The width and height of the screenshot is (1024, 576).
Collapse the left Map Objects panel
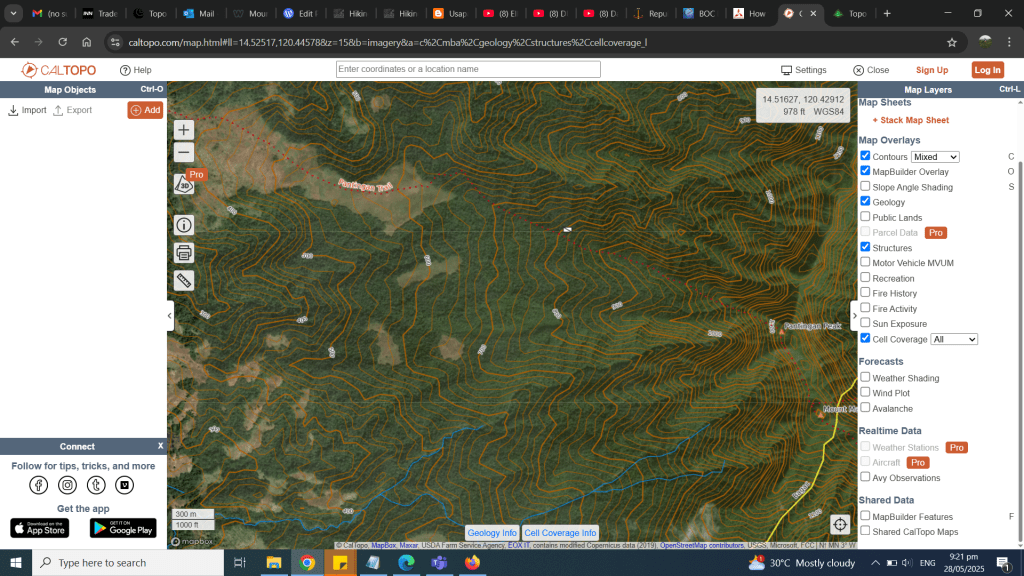click(x=170, y=315)
